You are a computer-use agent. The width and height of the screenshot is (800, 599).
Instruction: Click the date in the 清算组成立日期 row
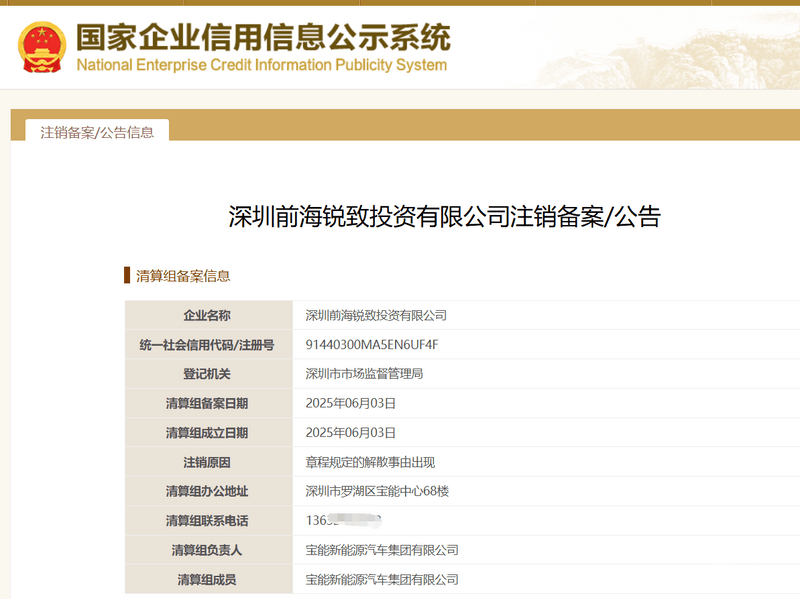pos(351,433)
